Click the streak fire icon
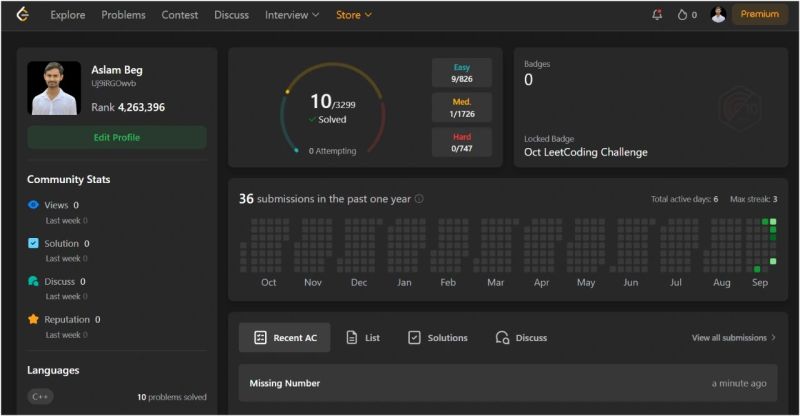This screenshot has width=800, height=416. pos(682,15)
